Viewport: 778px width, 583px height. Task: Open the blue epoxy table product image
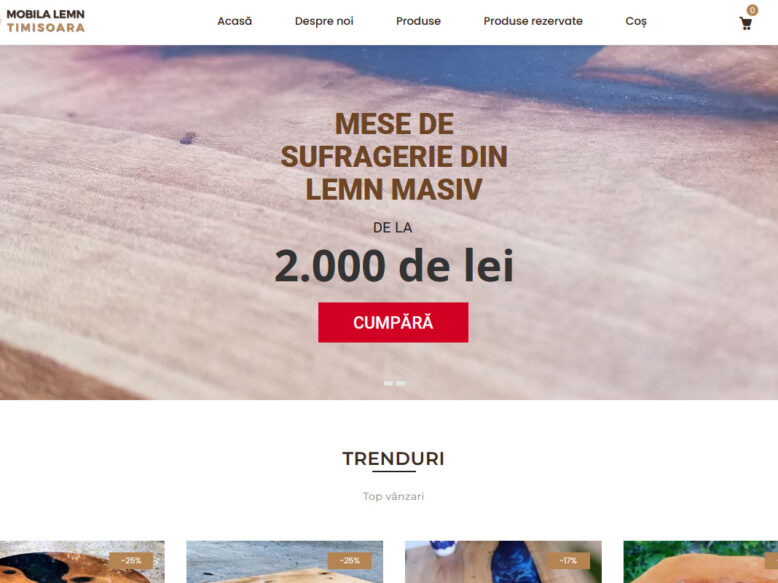[x=503, y=562]
